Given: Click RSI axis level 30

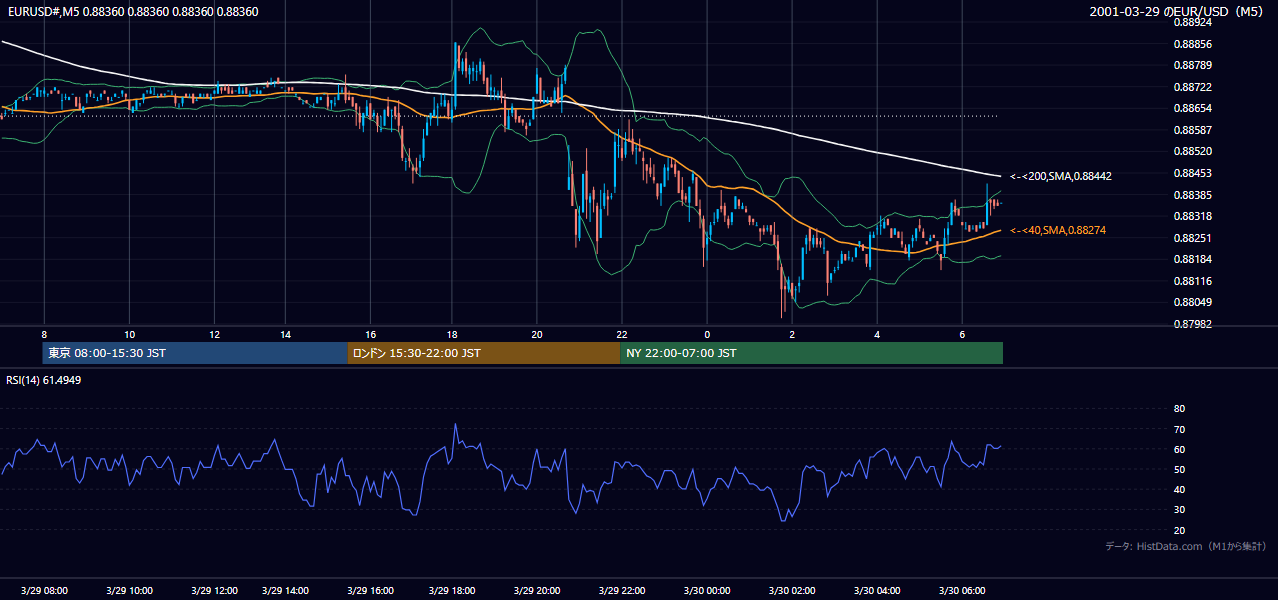Looking at the screenshot, I should (1179, 510).
